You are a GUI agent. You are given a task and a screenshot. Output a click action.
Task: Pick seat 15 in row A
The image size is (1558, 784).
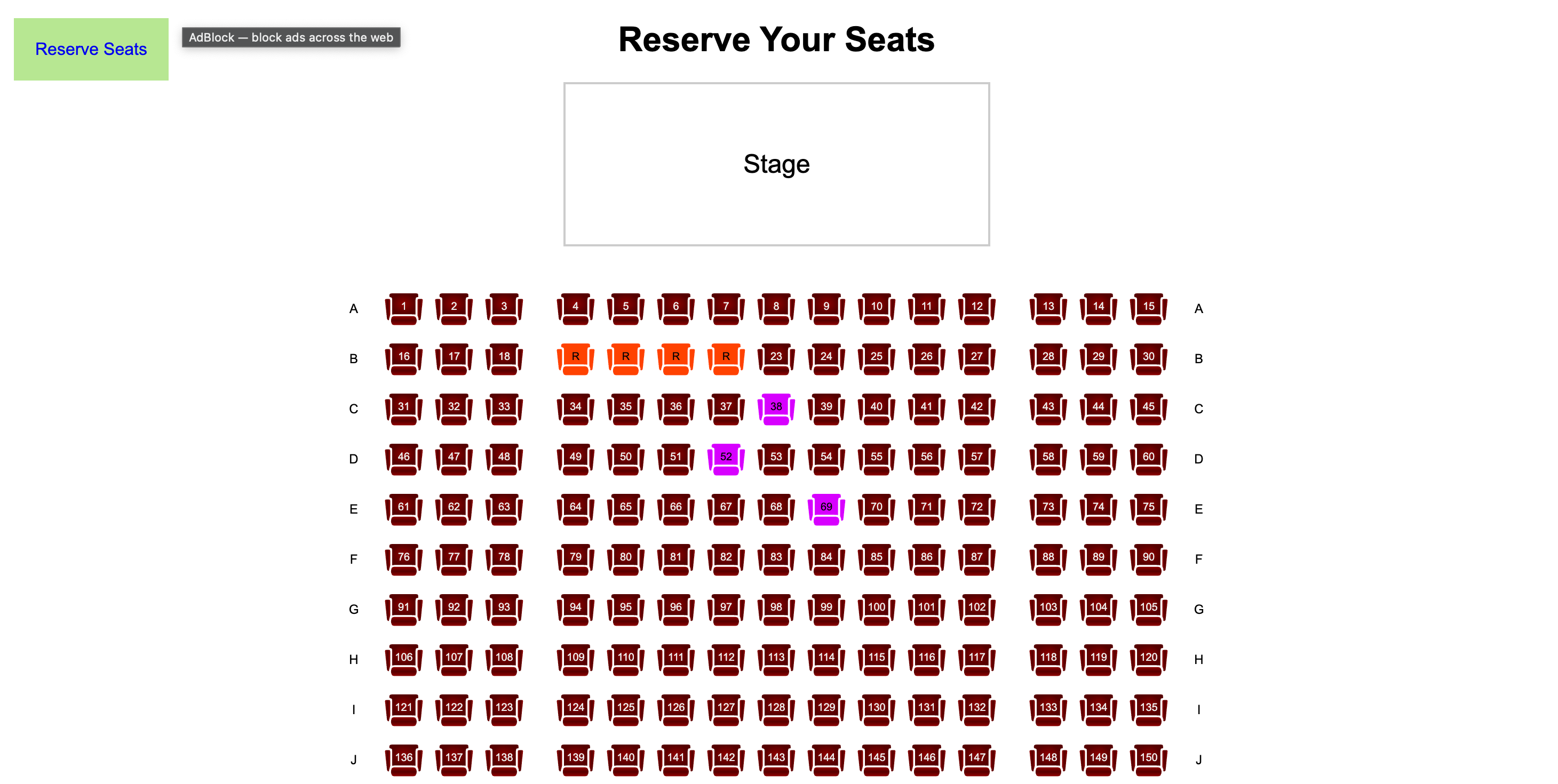click(1148, 309)
